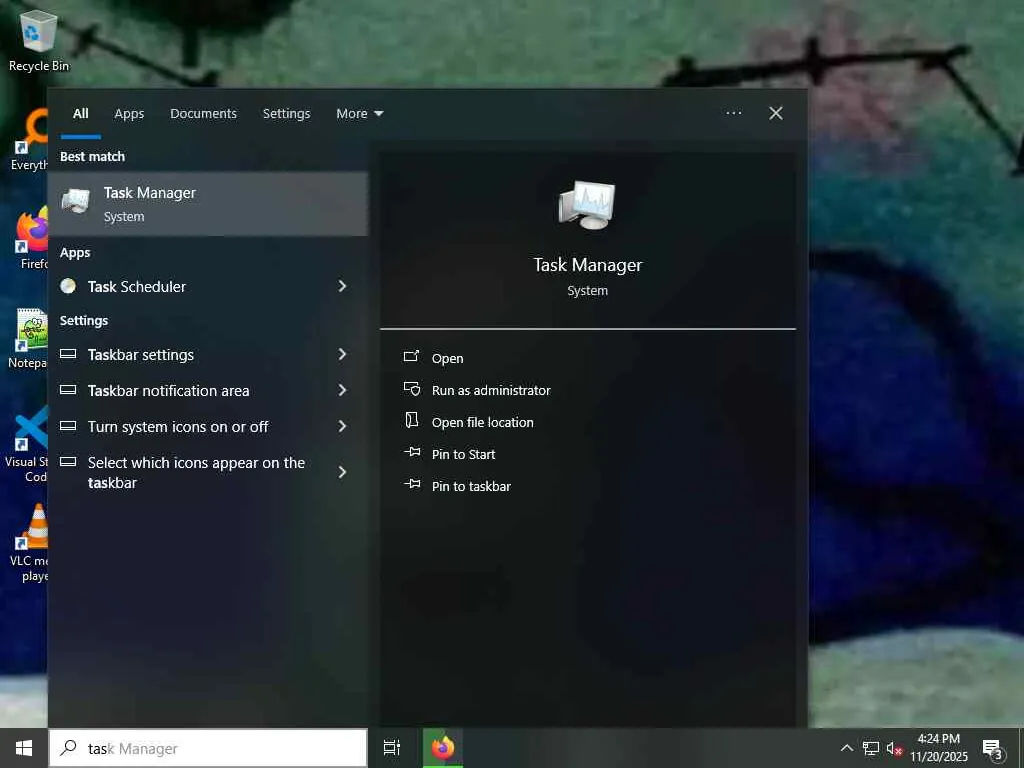1024x768 pixels.
Task: Switch to the Documents search tab
Action: 203,114
